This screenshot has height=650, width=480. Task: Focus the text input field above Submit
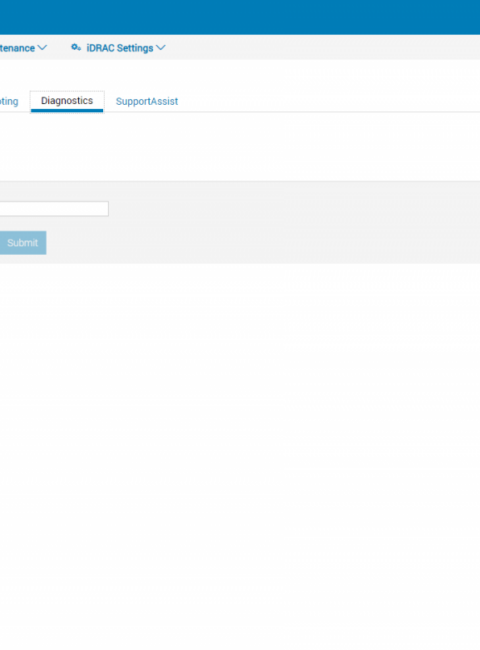[x=54, y=209]
